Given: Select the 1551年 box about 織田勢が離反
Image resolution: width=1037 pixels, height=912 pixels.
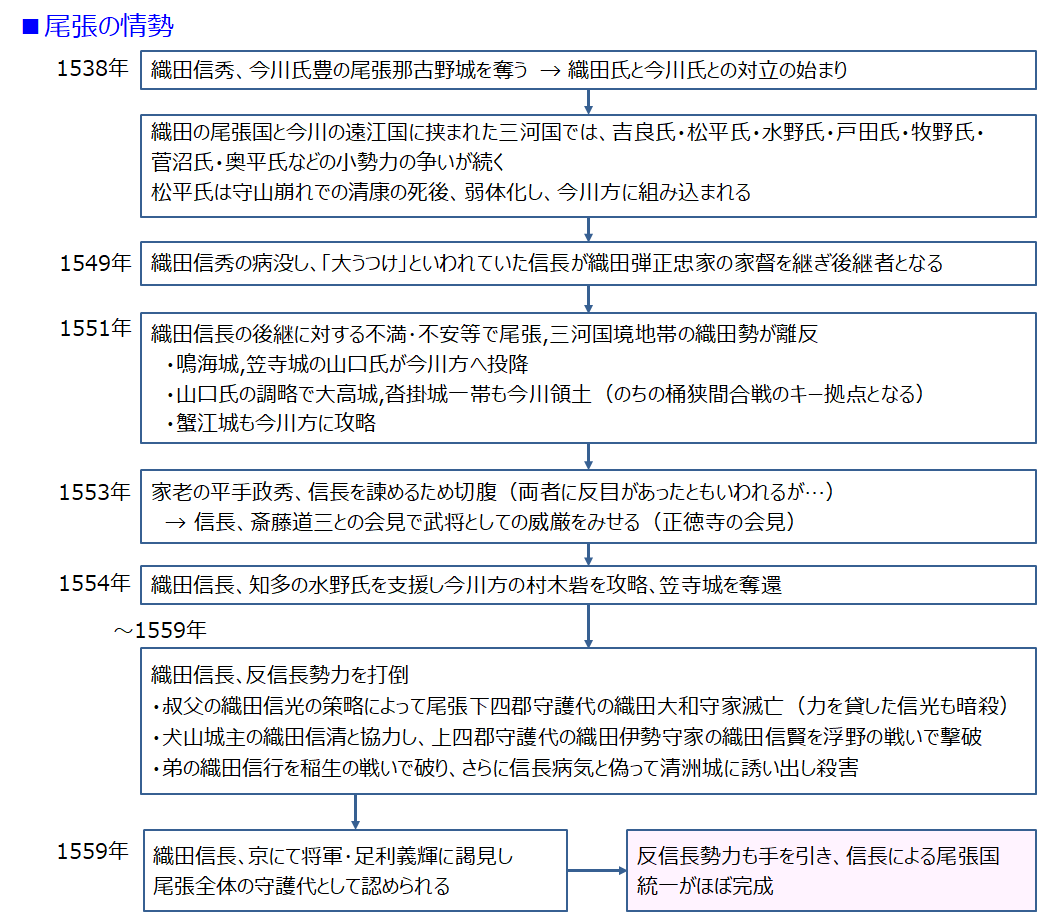Looking at the screenshot, I should tap(587, 378).
